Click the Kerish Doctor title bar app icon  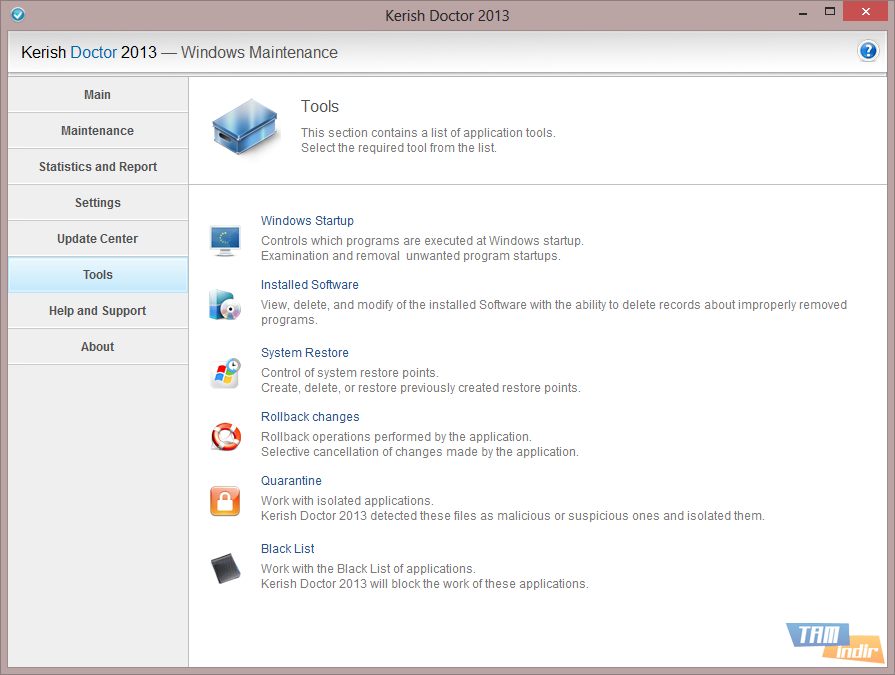(x=17, y=15)
